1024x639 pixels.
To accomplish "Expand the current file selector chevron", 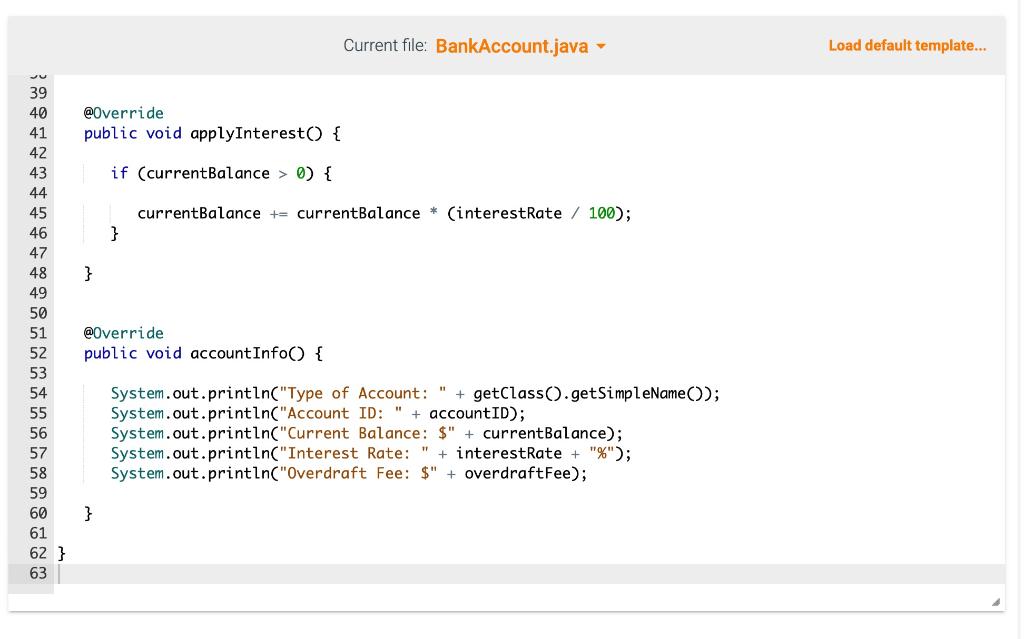I will pos(600,45).
